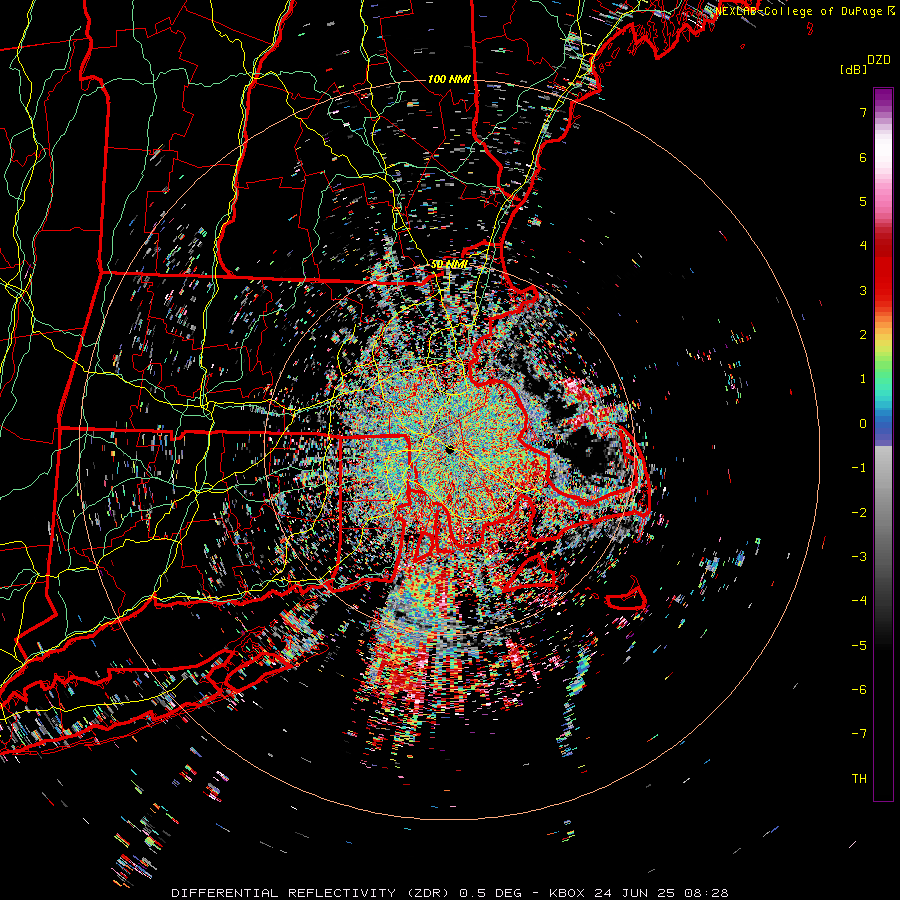900x900 pixels.
Task: Click the positive '7' value on the scale
Action: (863, 112)
